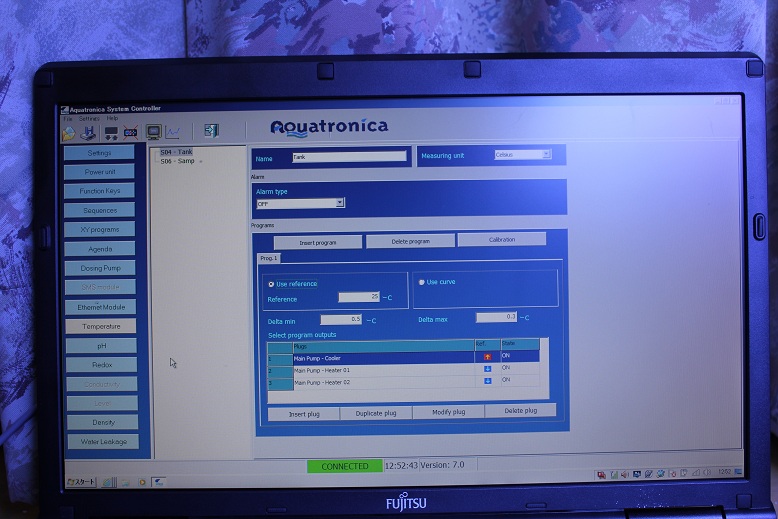Click the 12:52:43 status bar time

coord(401,466)
